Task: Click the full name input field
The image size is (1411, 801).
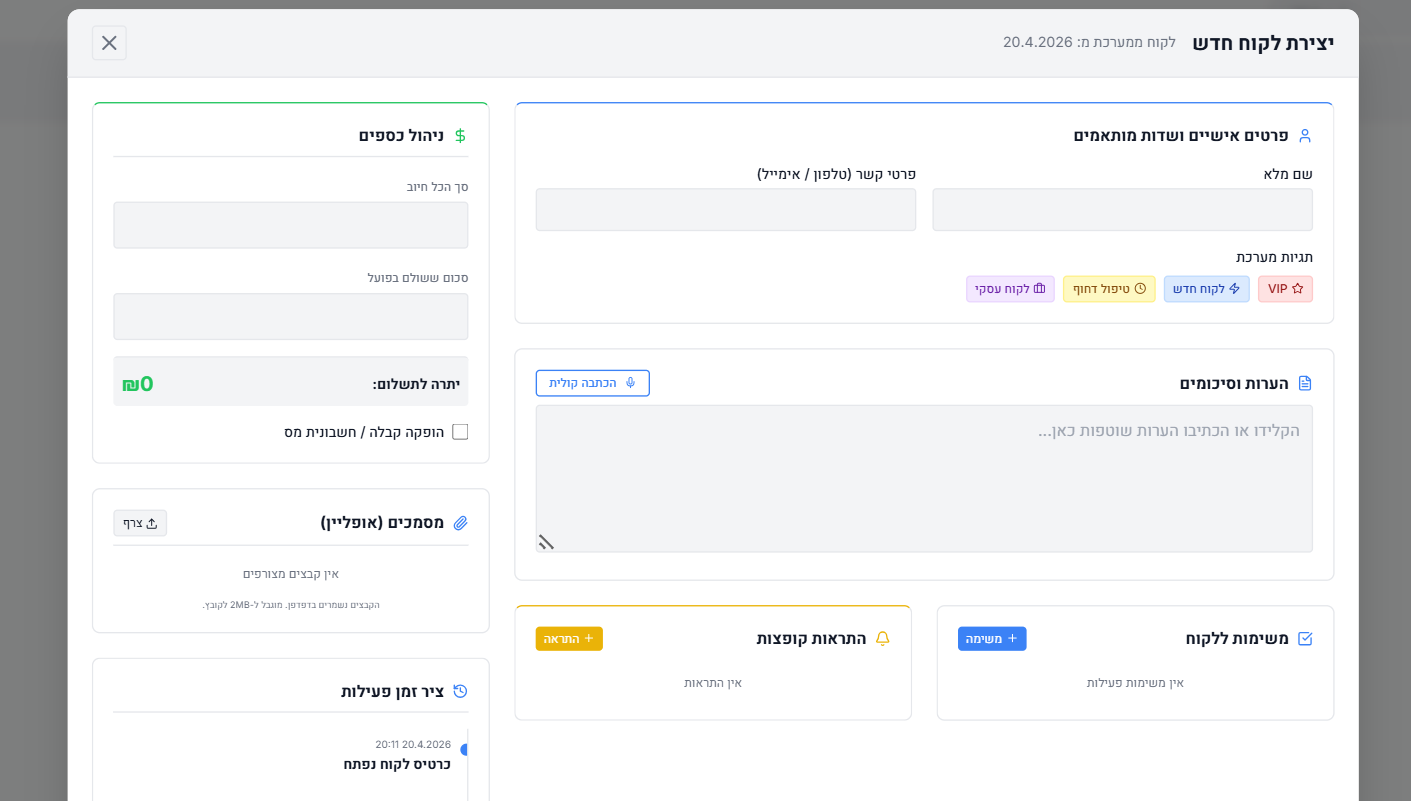Action: [1122, 210]
